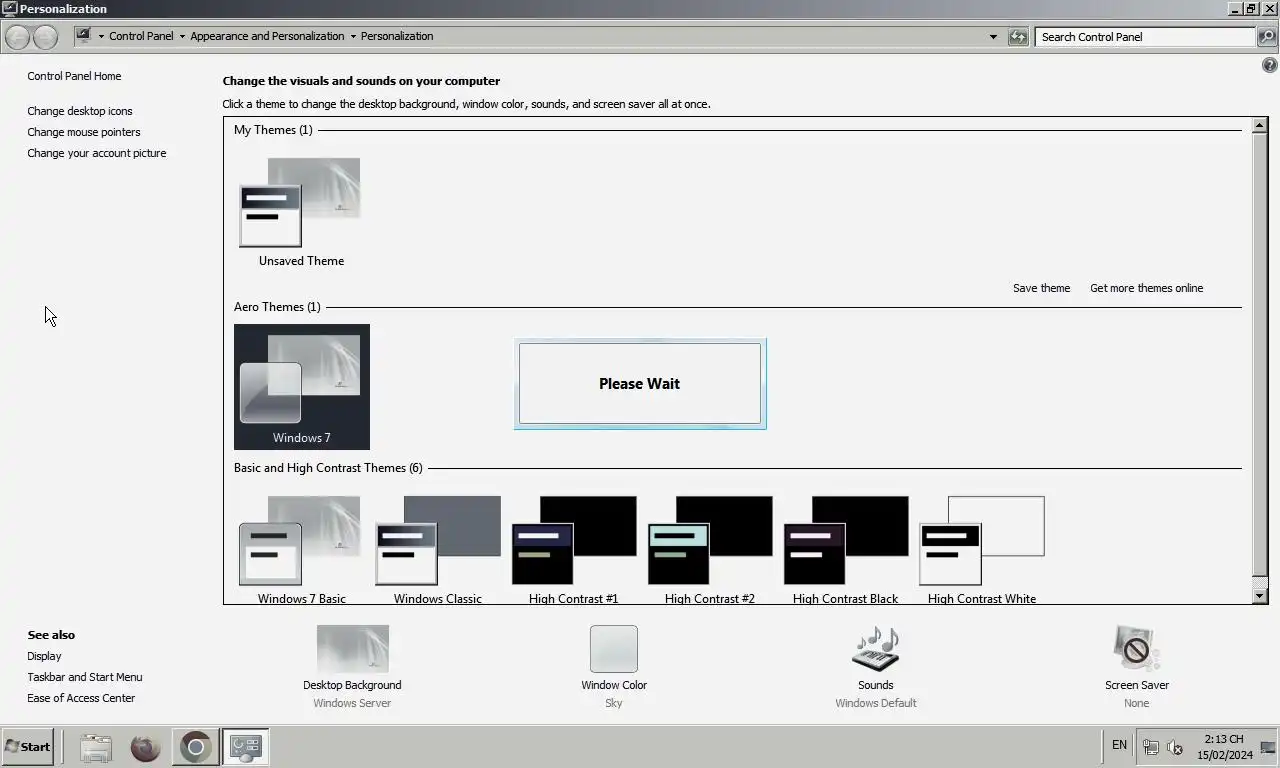Image resolution: width=1280 pixels, height=768 pixels.
Task: Click the search magnifier icon
Action: click(x=1267, y=37)
